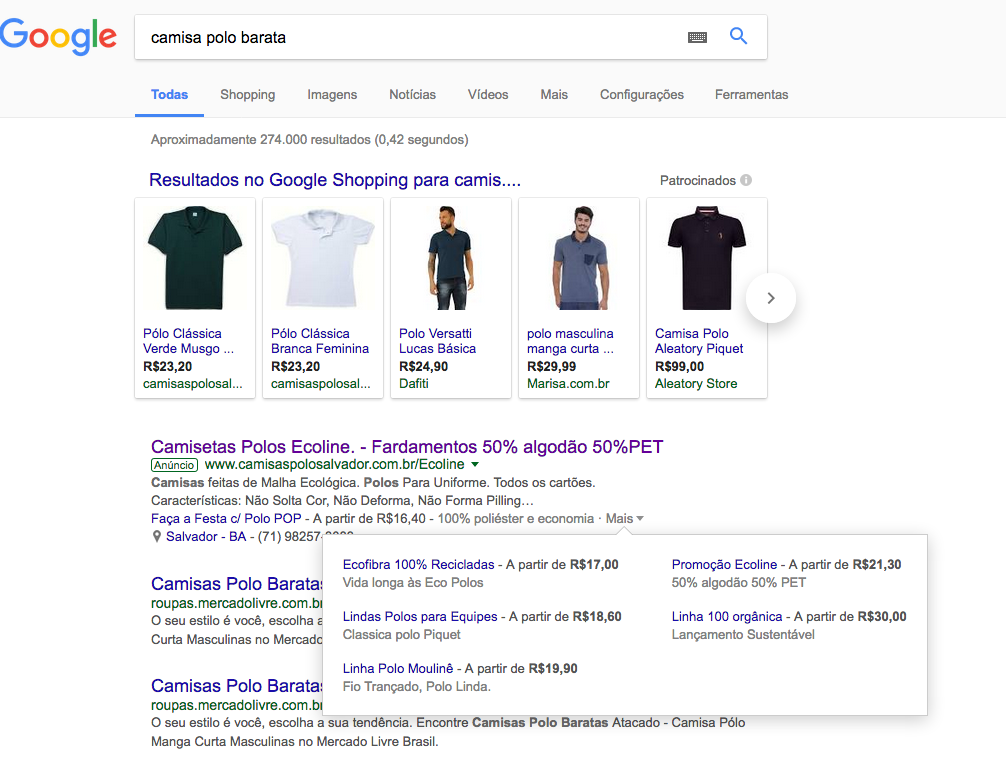Open Polo Versatti Lucas Básica link
Viewport: 1006px width, 774px height.
click(x=438, y=341)
